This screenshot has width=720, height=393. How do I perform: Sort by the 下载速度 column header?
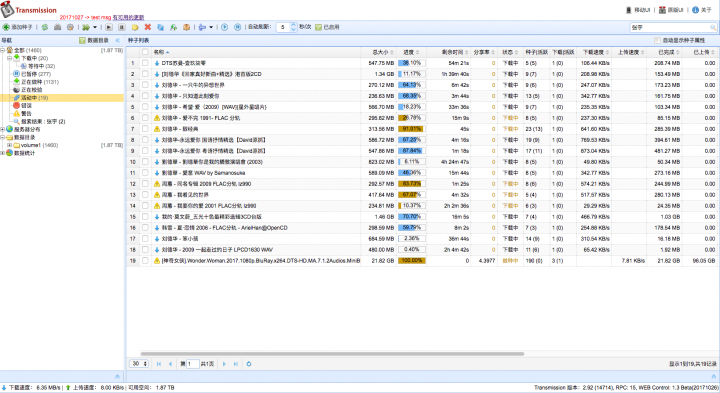(x=594, y=52)
